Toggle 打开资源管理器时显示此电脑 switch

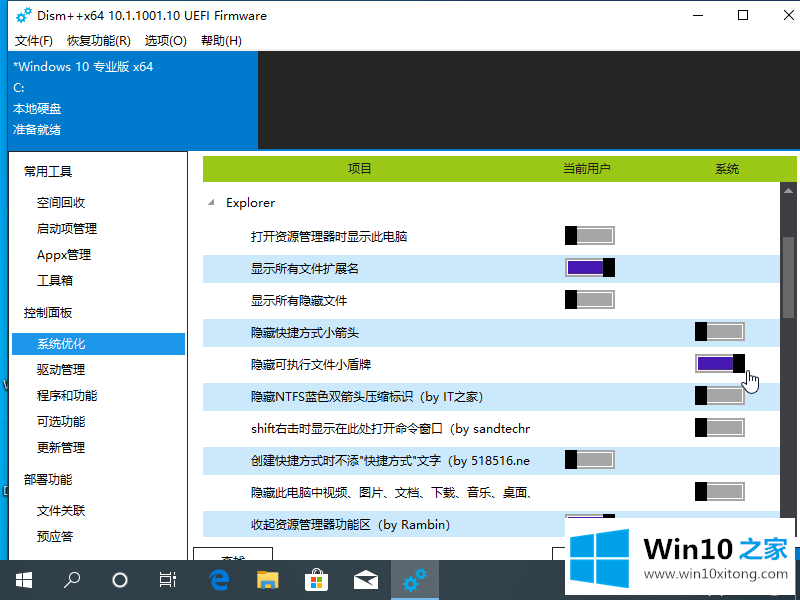point(590,236)
